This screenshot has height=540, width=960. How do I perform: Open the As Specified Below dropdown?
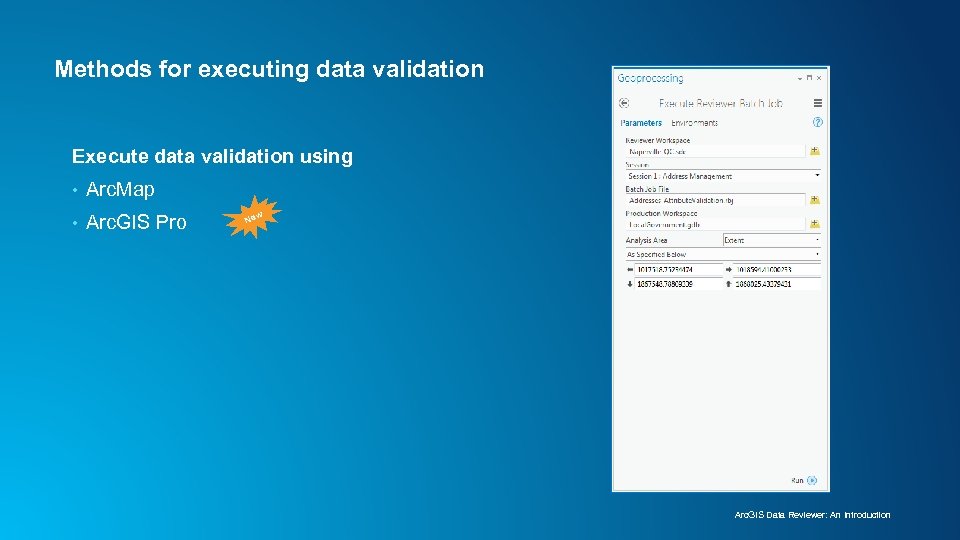pos(722,254)
